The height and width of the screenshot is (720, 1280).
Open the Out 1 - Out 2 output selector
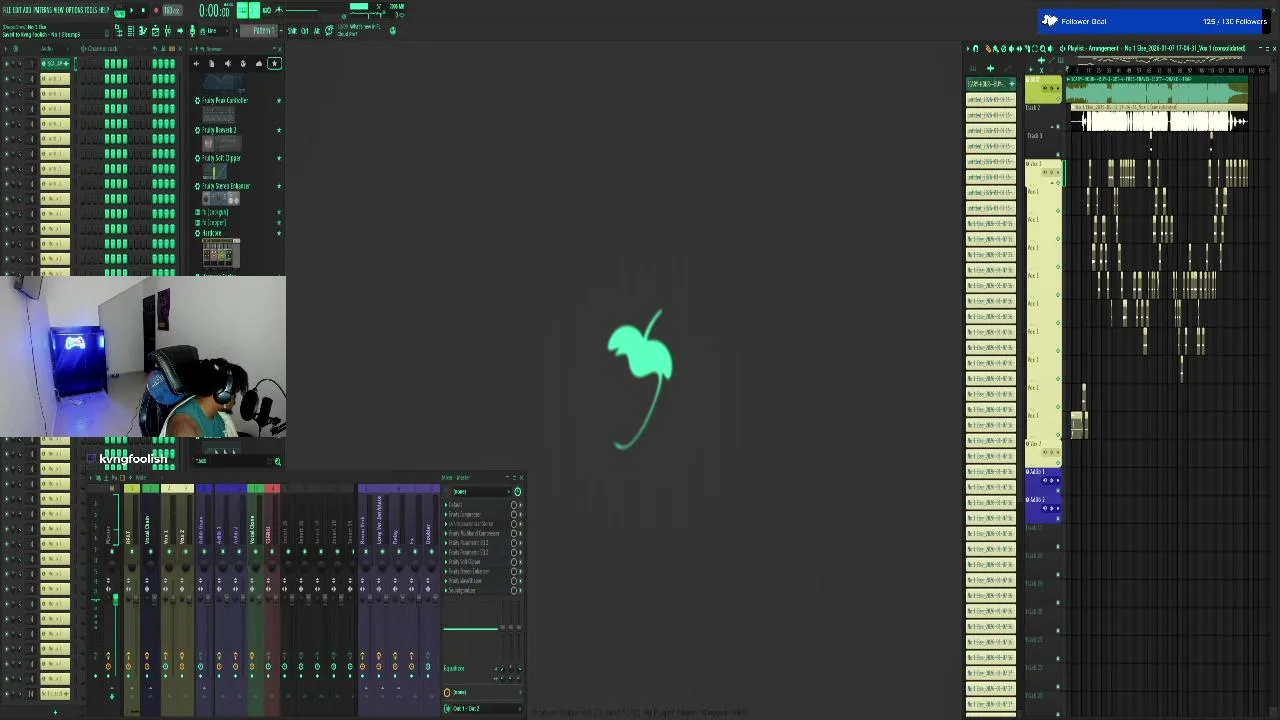click(483, 708)
